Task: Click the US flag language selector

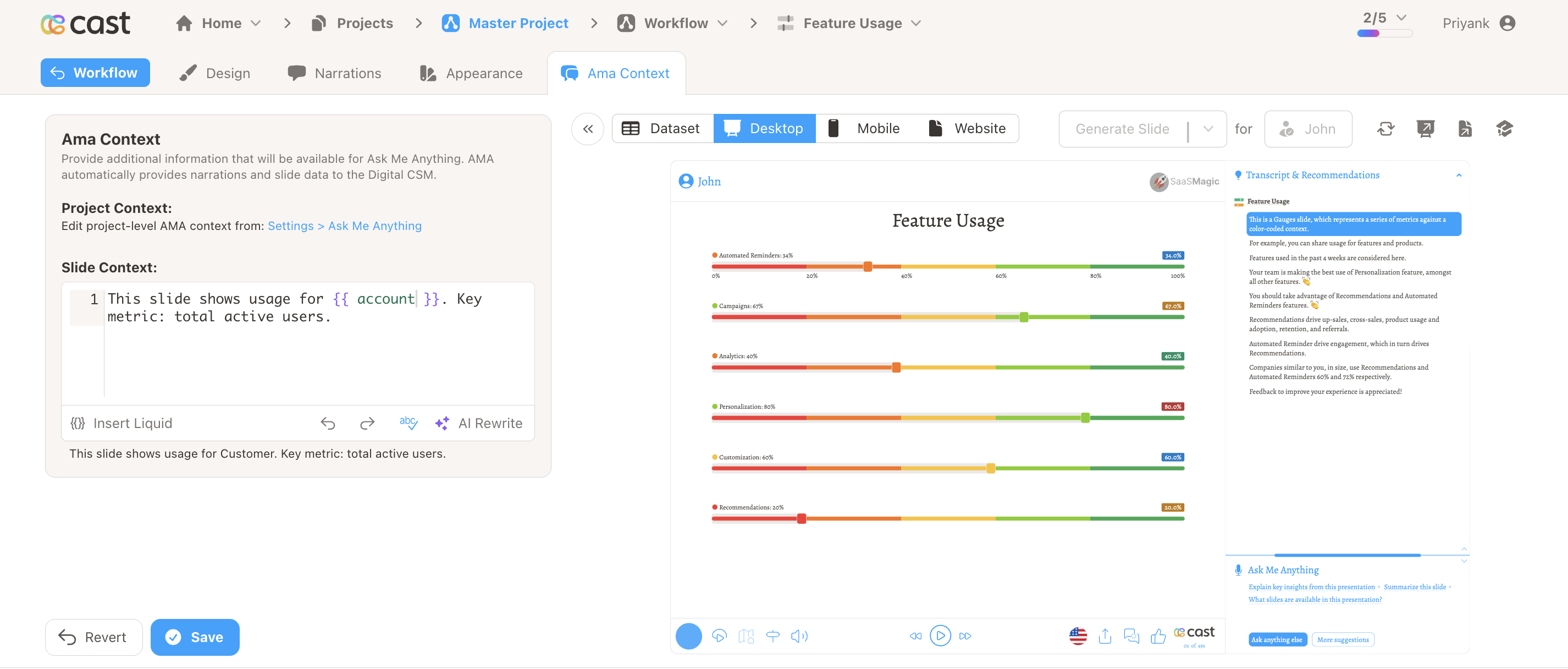Action: (1078, 635)
